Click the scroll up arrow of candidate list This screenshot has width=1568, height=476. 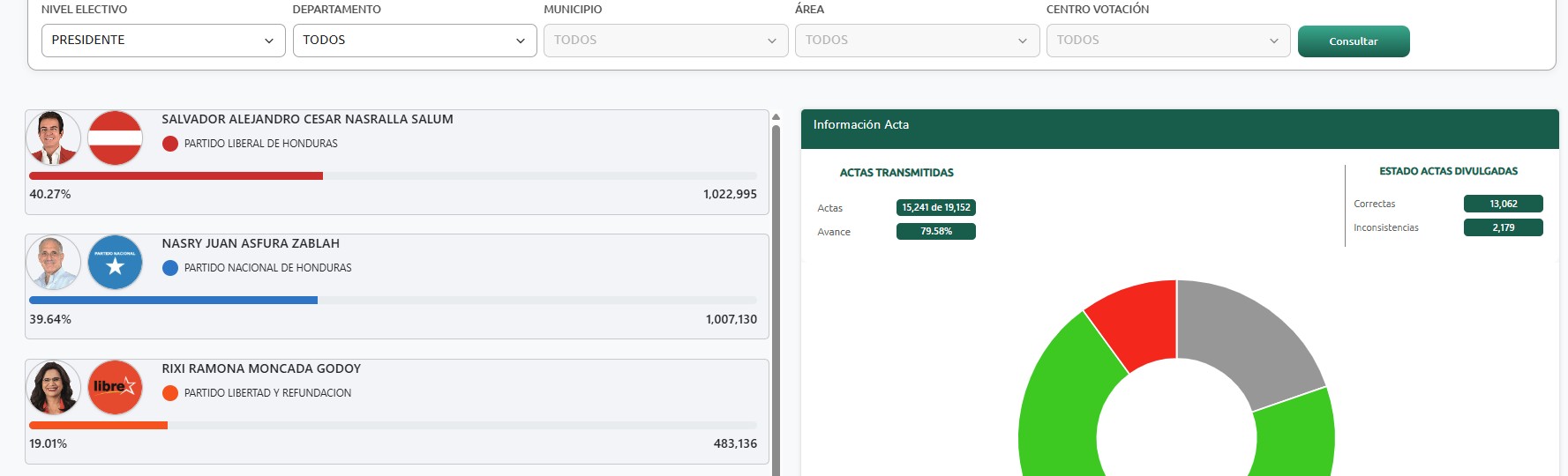tap(776, 116)
